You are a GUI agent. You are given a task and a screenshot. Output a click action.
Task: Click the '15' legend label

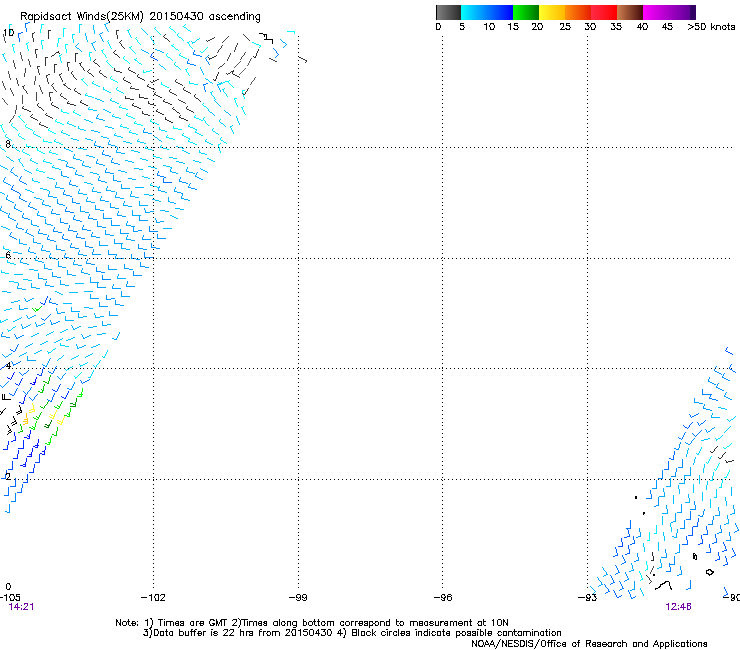513,26
